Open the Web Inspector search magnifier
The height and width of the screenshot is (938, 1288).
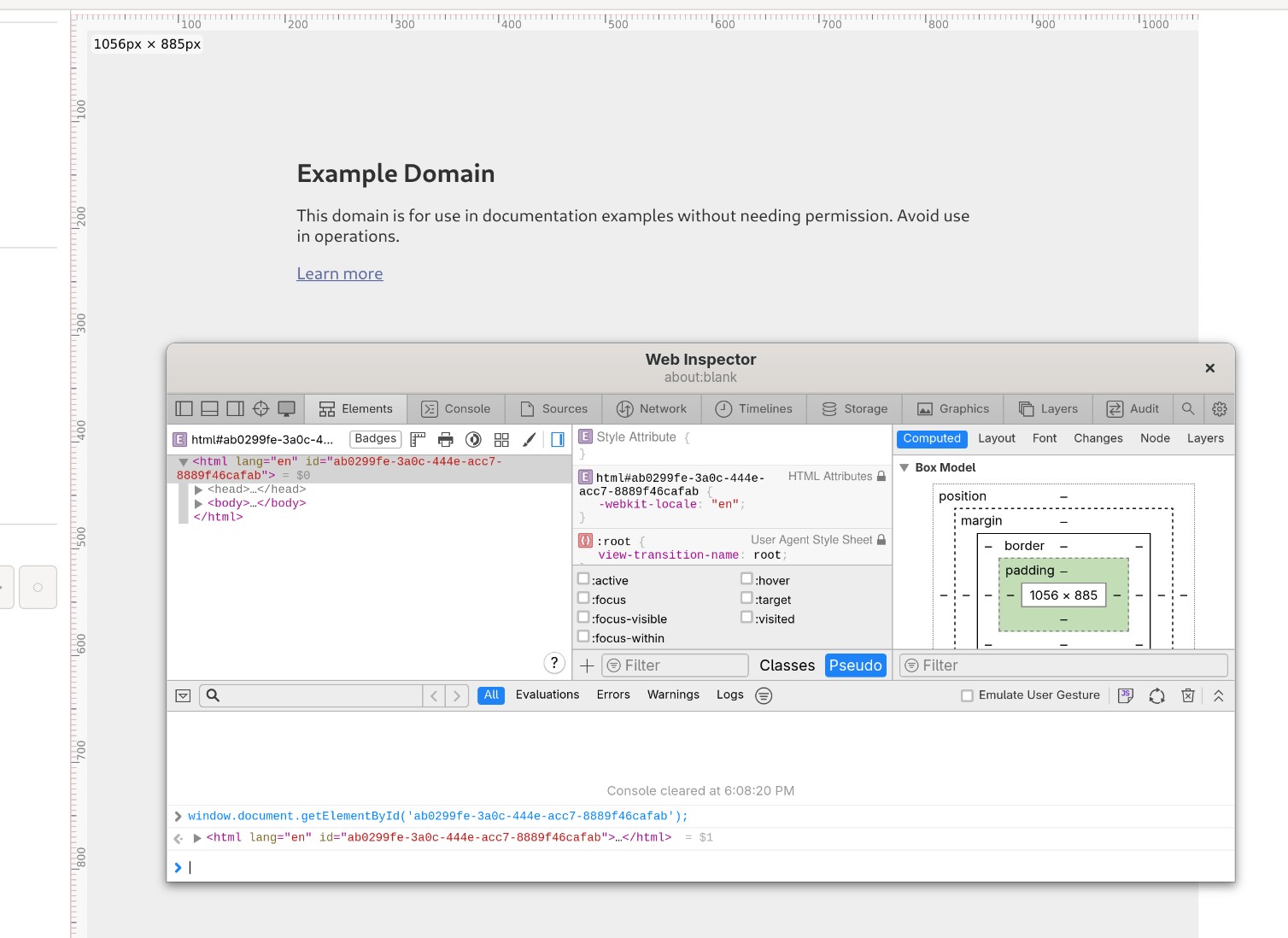(x=1188, y=409)
